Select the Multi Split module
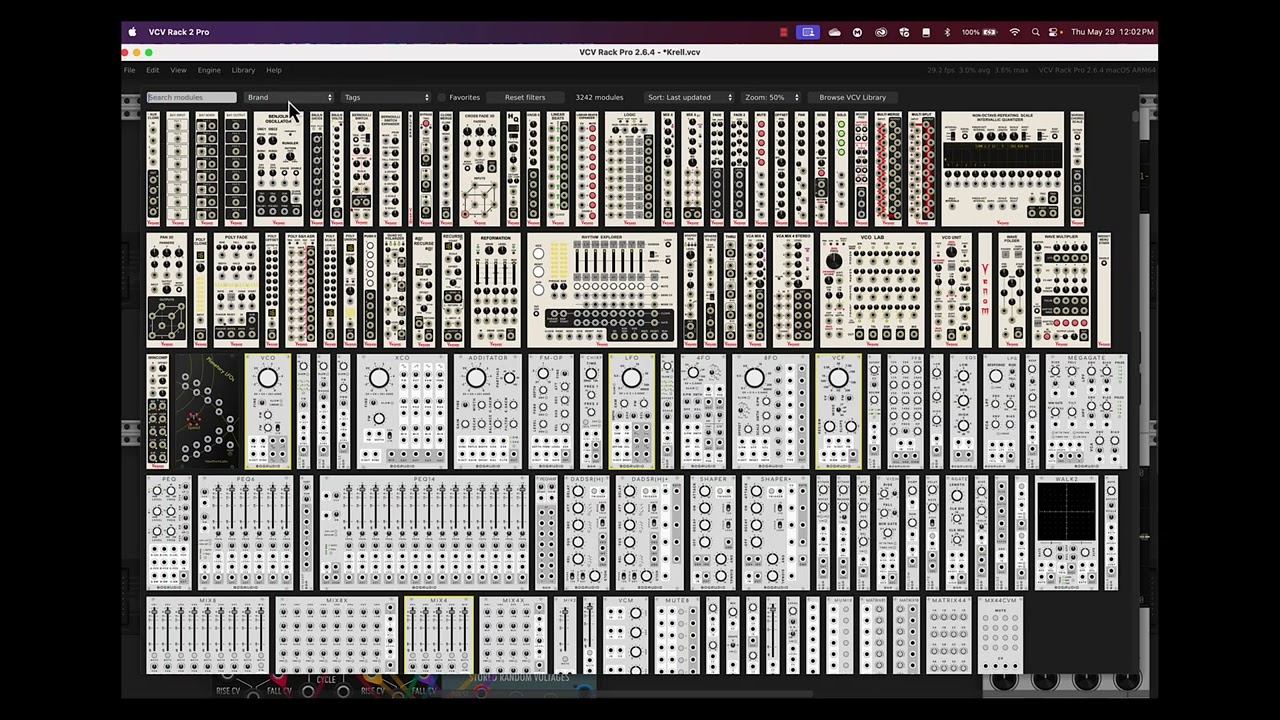 (922, 169)
